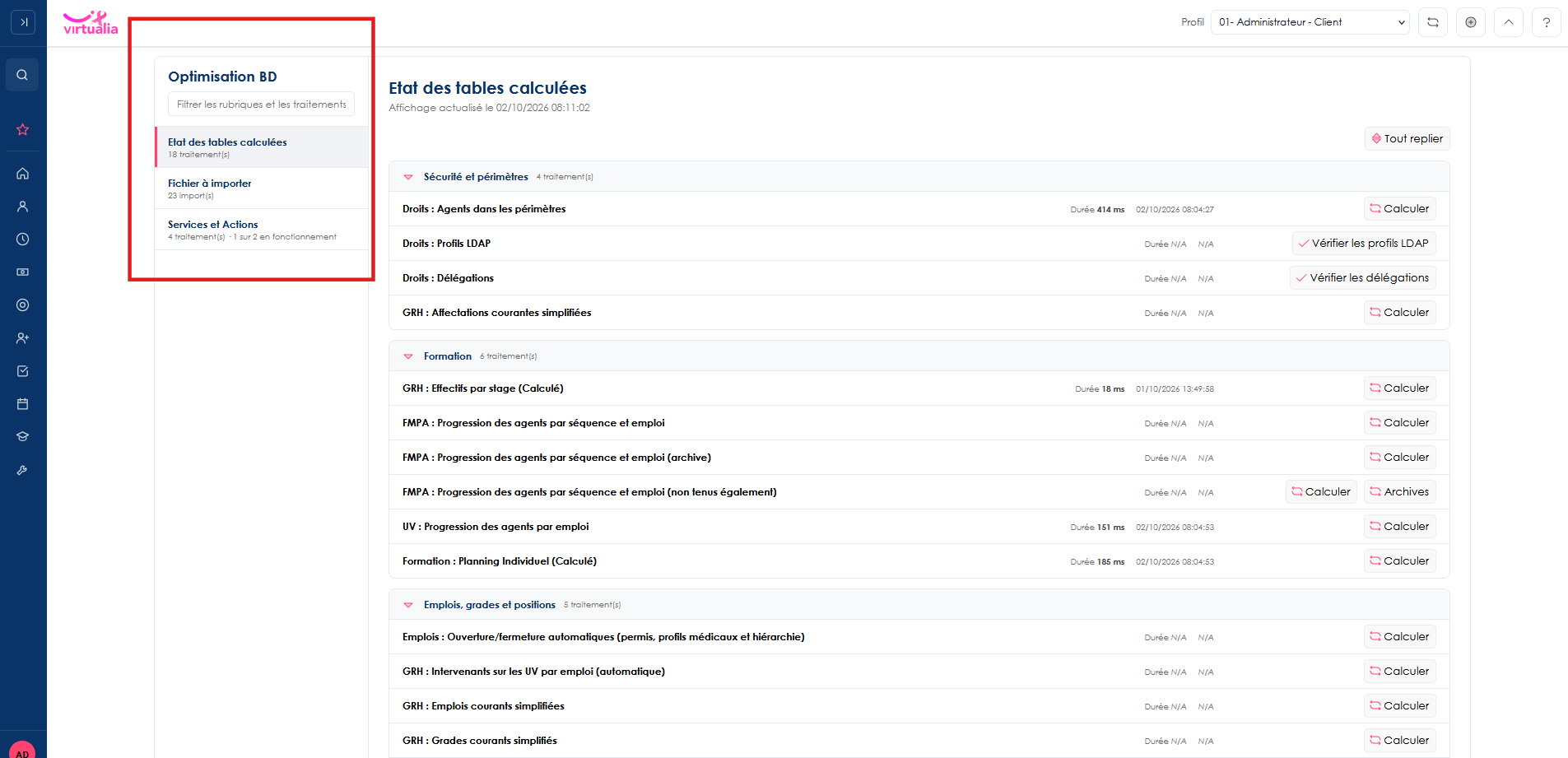Expand the sidebar navigation panel
This screenshot has height=758, width=1568.
(x=23, y=22)
